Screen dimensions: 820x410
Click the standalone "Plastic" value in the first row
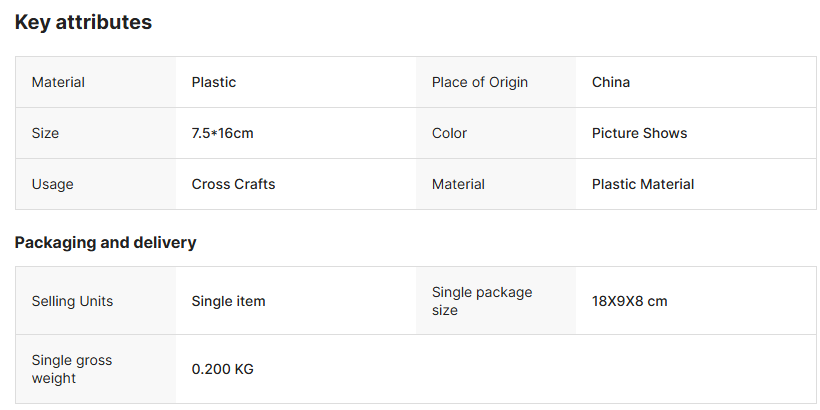pos(214,82)
